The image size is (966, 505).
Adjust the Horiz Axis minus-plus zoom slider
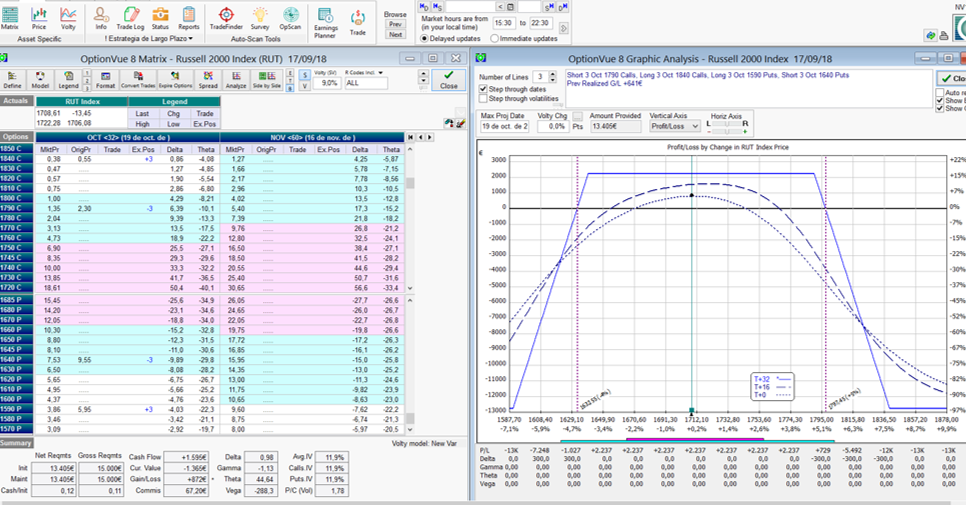pos(727,132)
